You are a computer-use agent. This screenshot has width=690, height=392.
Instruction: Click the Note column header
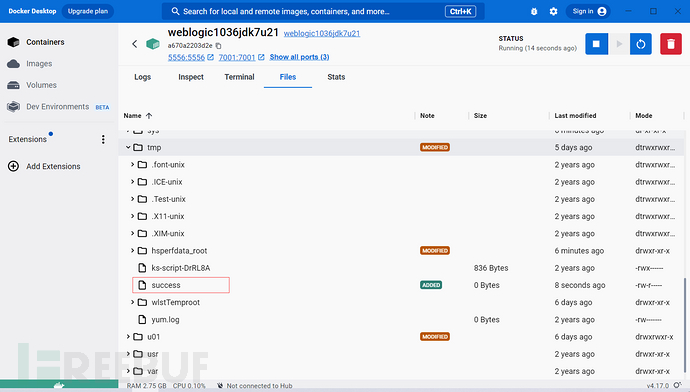[x=427, y=116]
